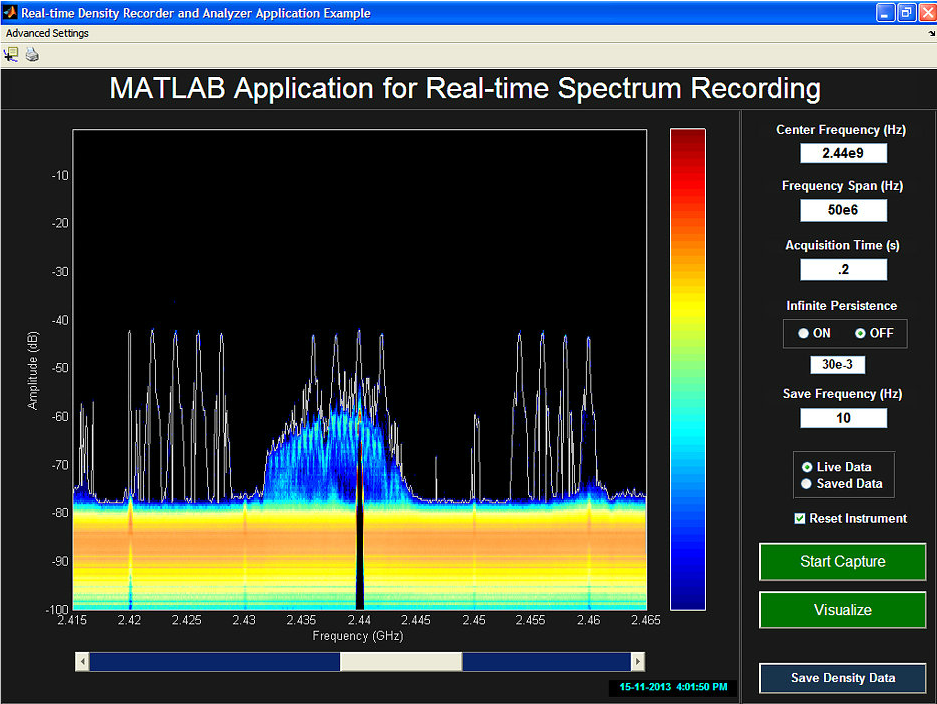Restore down the application window
Image resolution: width=937 pixels, height=704 pixels.
point(905,13)
